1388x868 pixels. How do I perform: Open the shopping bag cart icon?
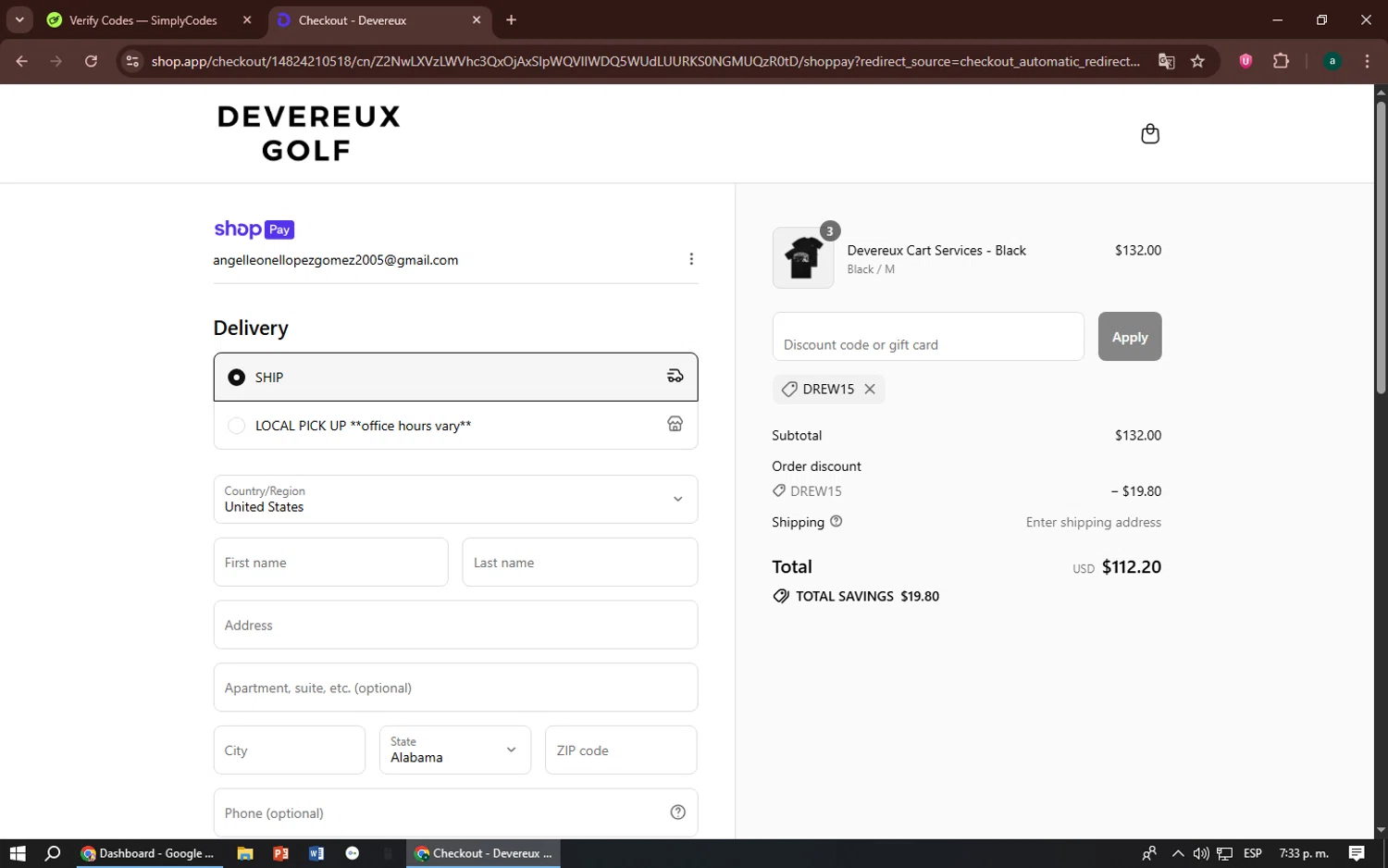point(1150,134)
